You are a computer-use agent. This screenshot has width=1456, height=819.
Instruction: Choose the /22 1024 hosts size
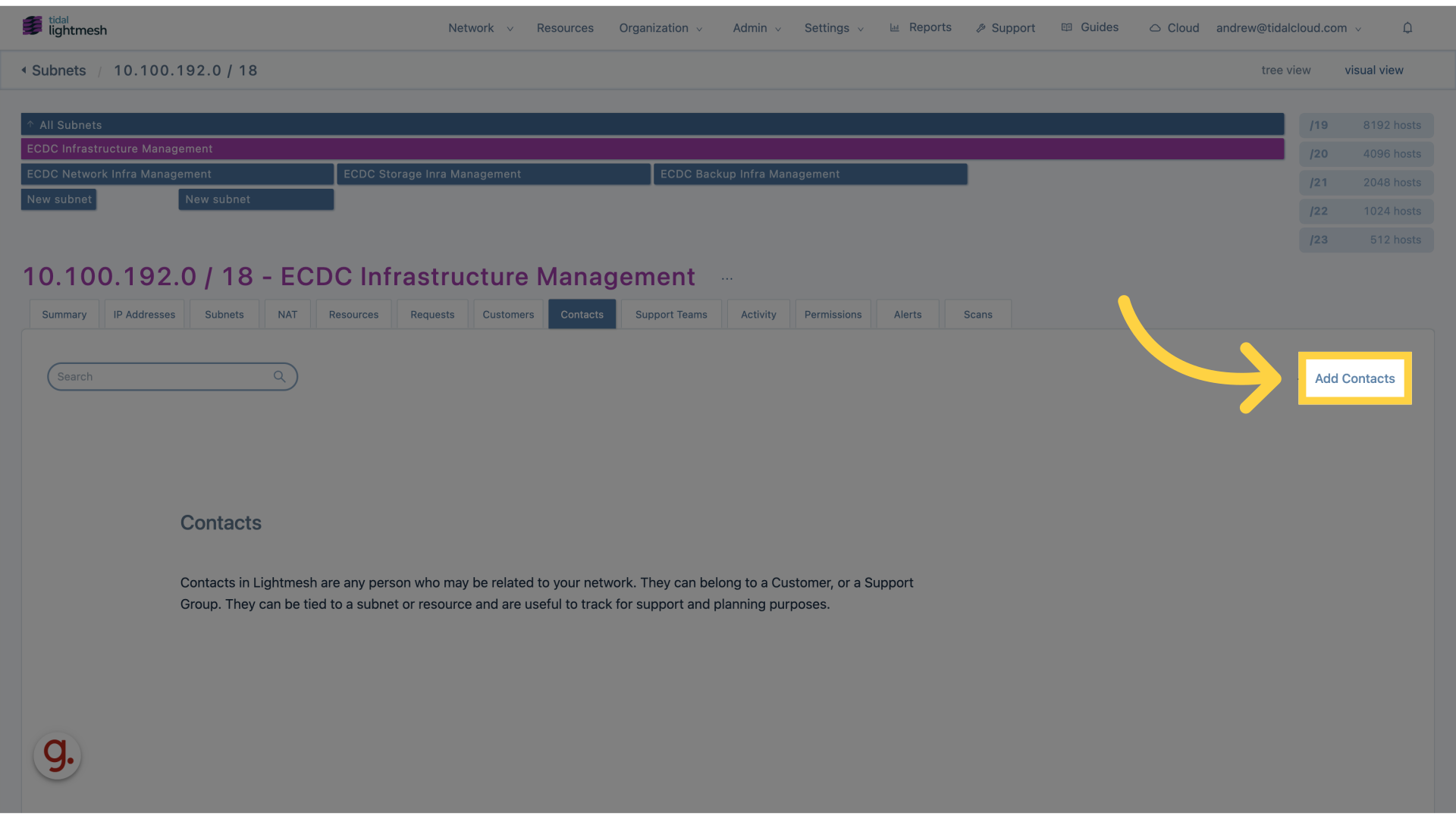click(1366, 211)
